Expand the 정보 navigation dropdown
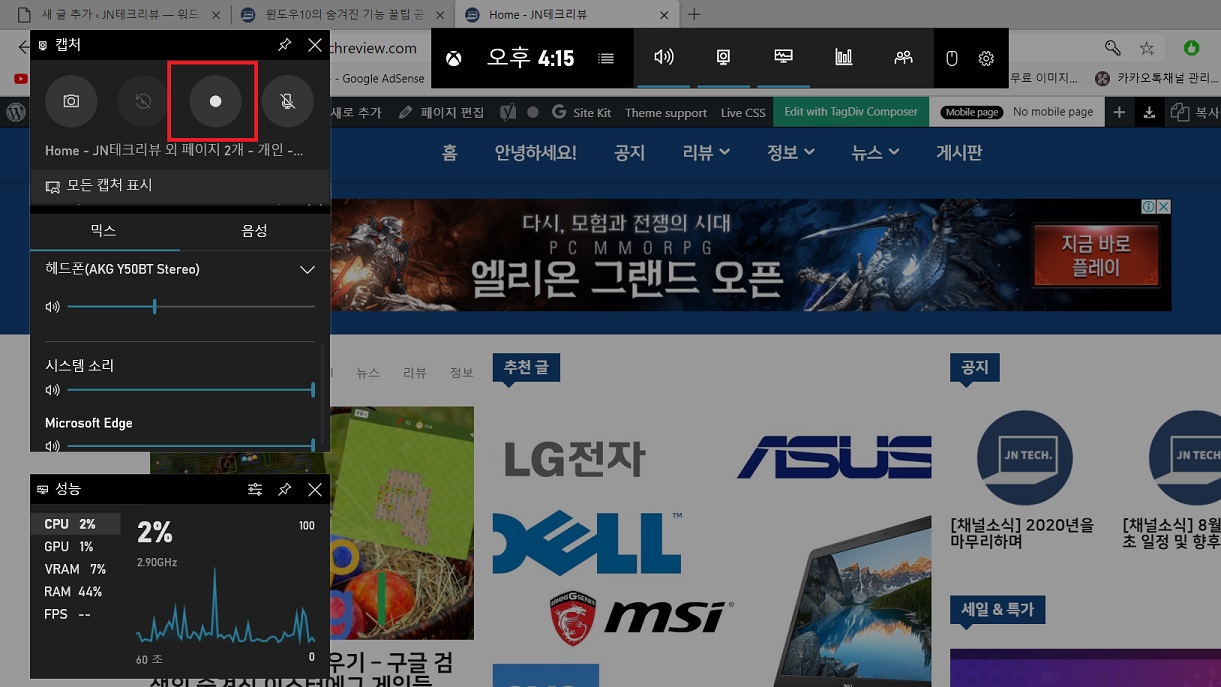This screenshot has width=1221, height=687. (791, 152)
